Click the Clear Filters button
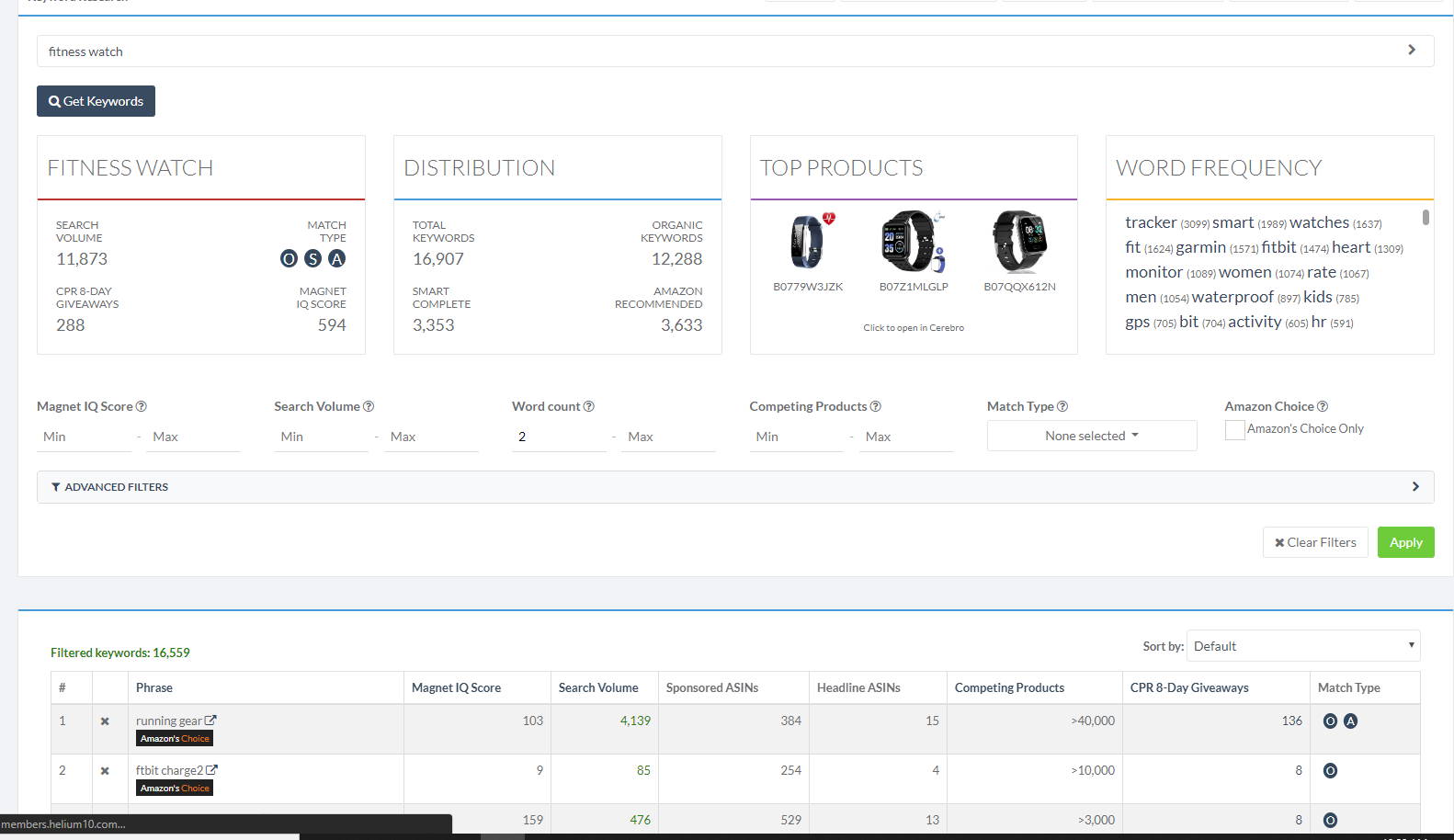Viewport: 1454px width, 840px height. [x=1314, y=542]
